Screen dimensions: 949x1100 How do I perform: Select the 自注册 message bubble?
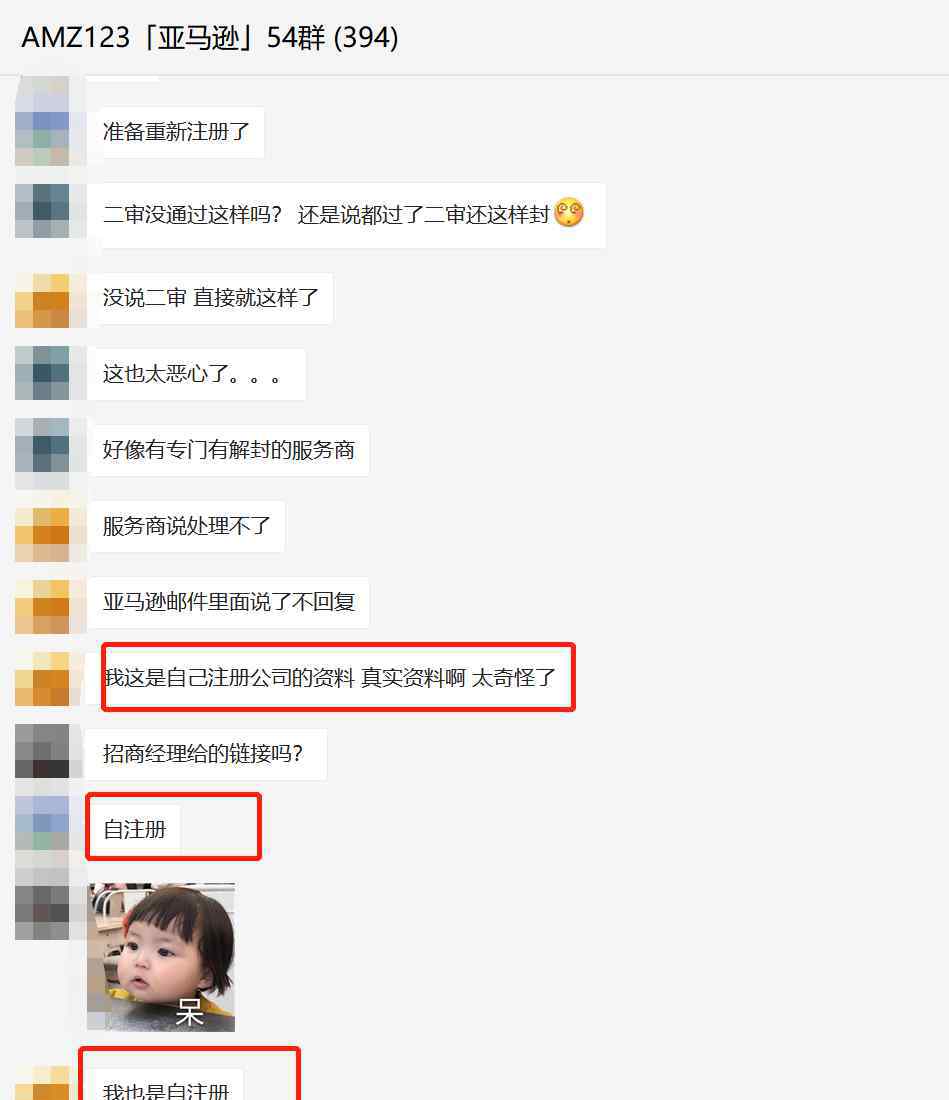[134, 830]
